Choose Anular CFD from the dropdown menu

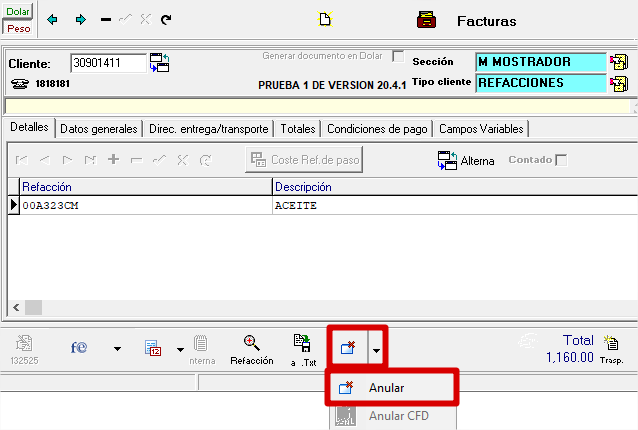[x=392, y=416]
